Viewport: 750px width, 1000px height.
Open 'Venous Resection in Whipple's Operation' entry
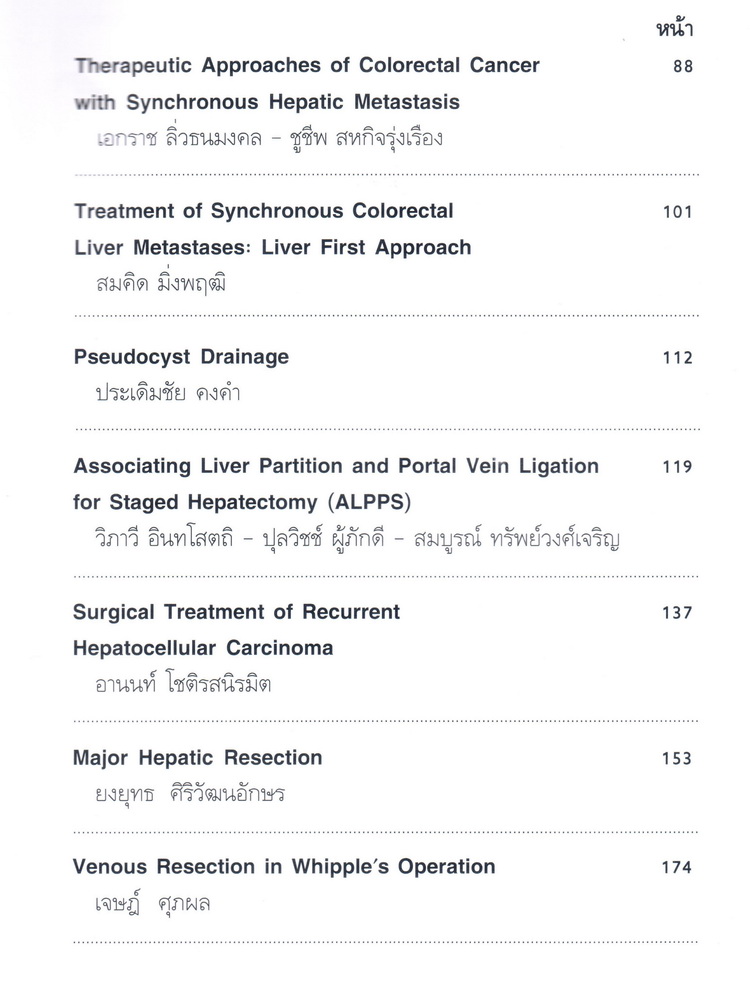click(284, 867)
